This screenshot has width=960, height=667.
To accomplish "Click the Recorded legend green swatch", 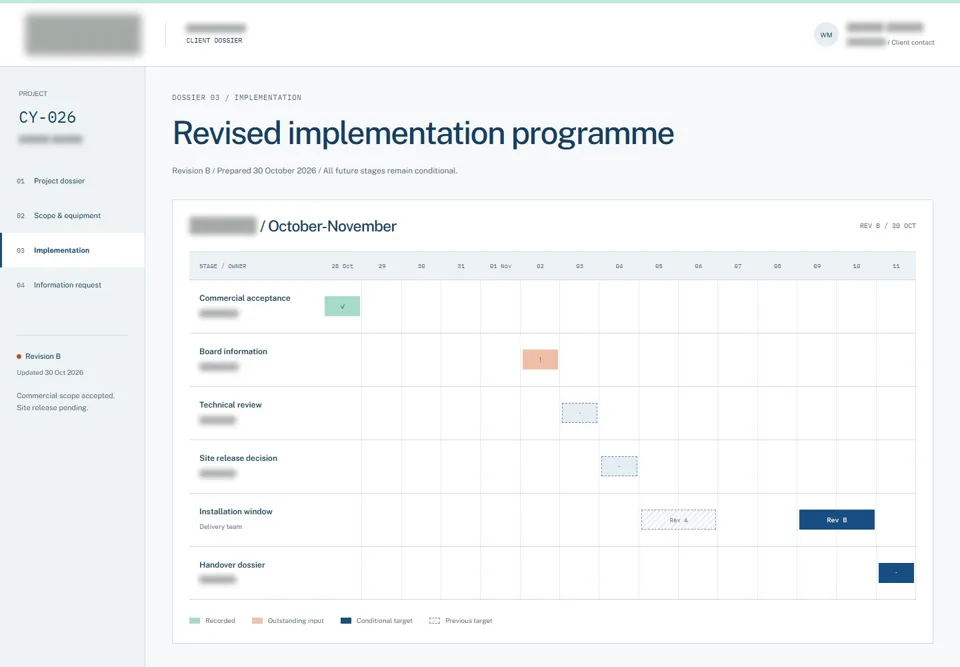I will point(195,620).
